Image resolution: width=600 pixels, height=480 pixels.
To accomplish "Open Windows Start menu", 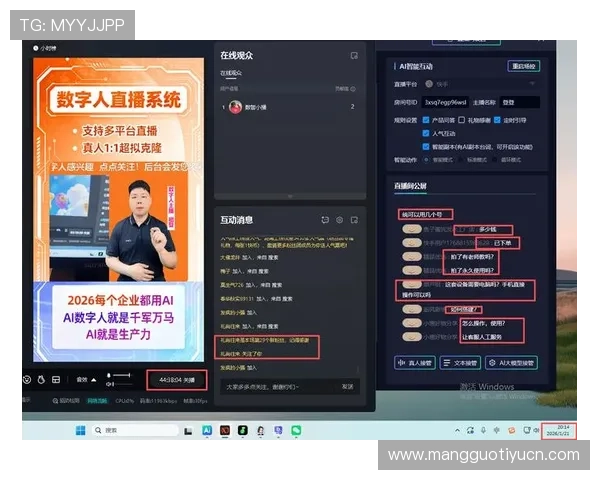I will point(80,431).
